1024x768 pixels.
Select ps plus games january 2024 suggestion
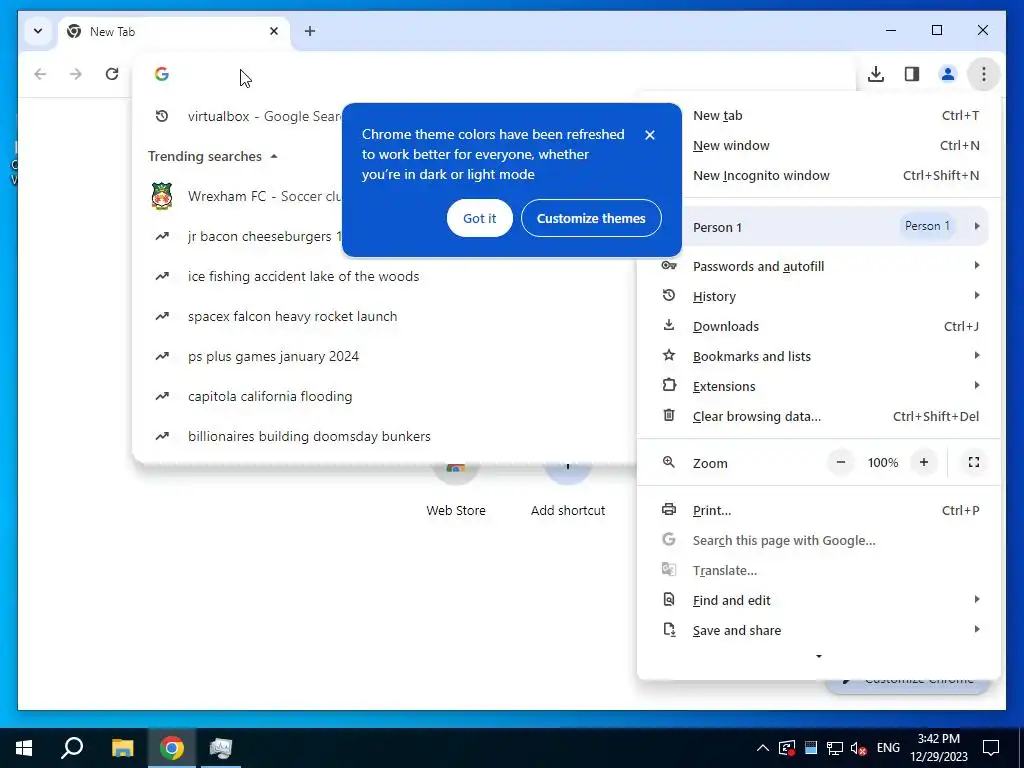pos(384,356)
